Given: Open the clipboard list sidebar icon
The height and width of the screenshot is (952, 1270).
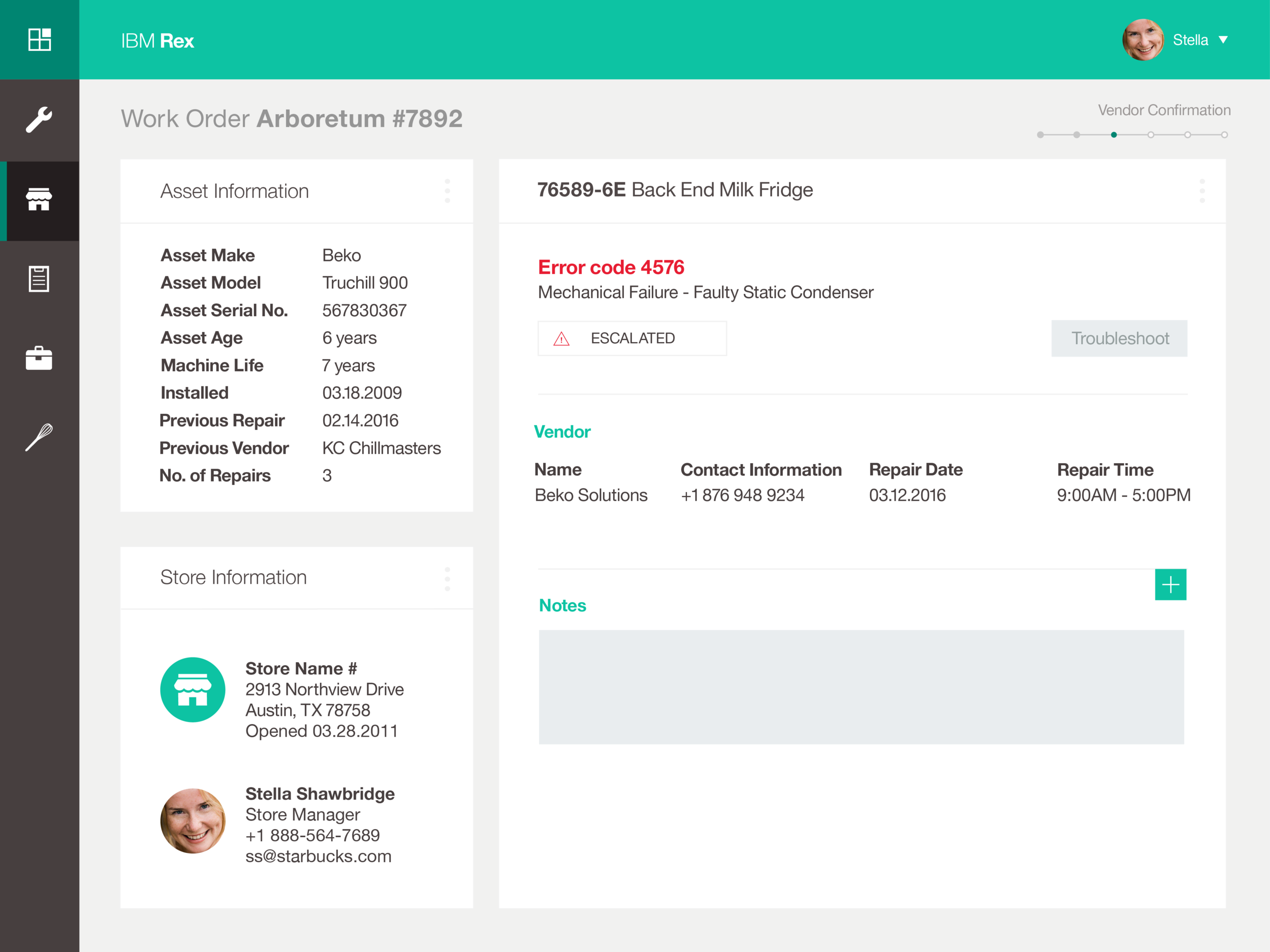Looking at the screenshot, I should (x=39, y=279).
